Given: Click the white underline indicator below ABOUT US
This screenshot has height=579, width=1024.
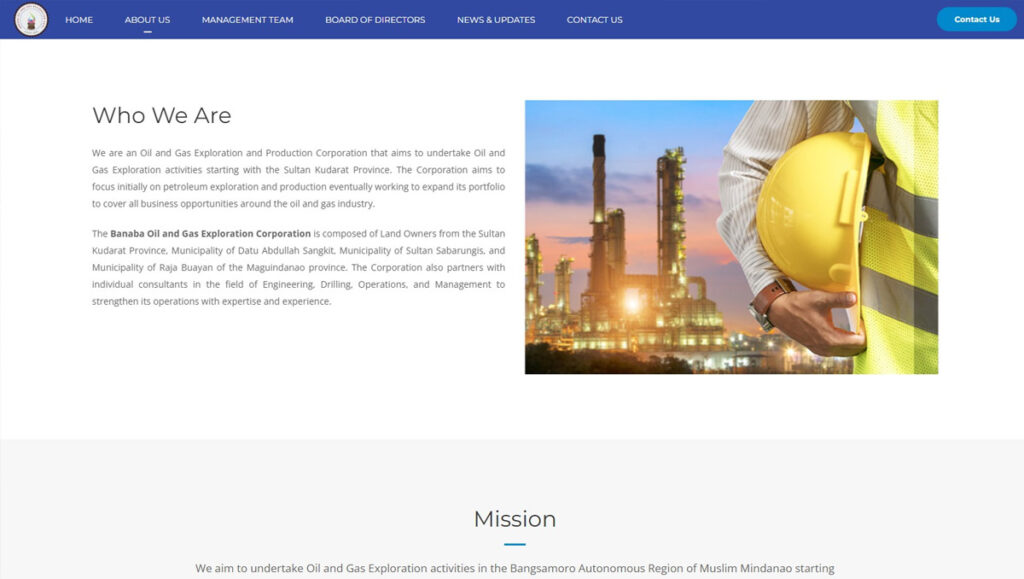Looking at the screenshot, I should (147, 32).
